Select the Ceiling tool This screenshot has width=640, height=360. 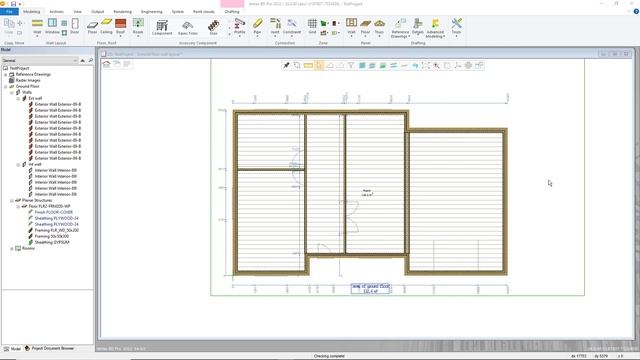click(106, 26)
